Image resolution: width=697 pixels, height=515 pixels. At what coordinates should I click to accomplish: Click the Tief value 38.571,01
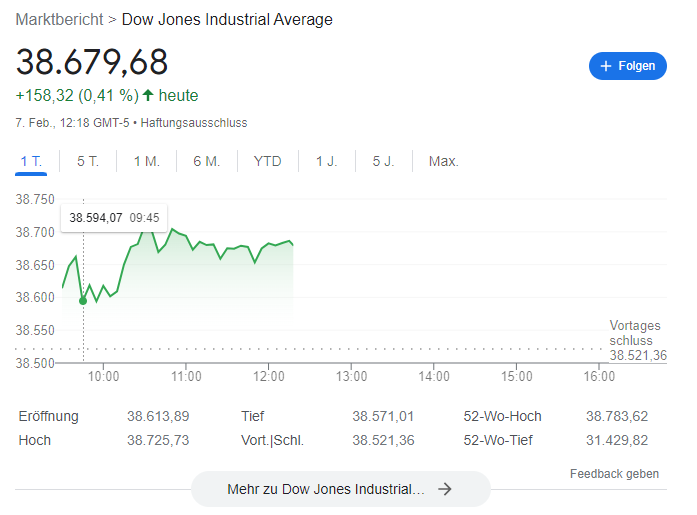383,416
